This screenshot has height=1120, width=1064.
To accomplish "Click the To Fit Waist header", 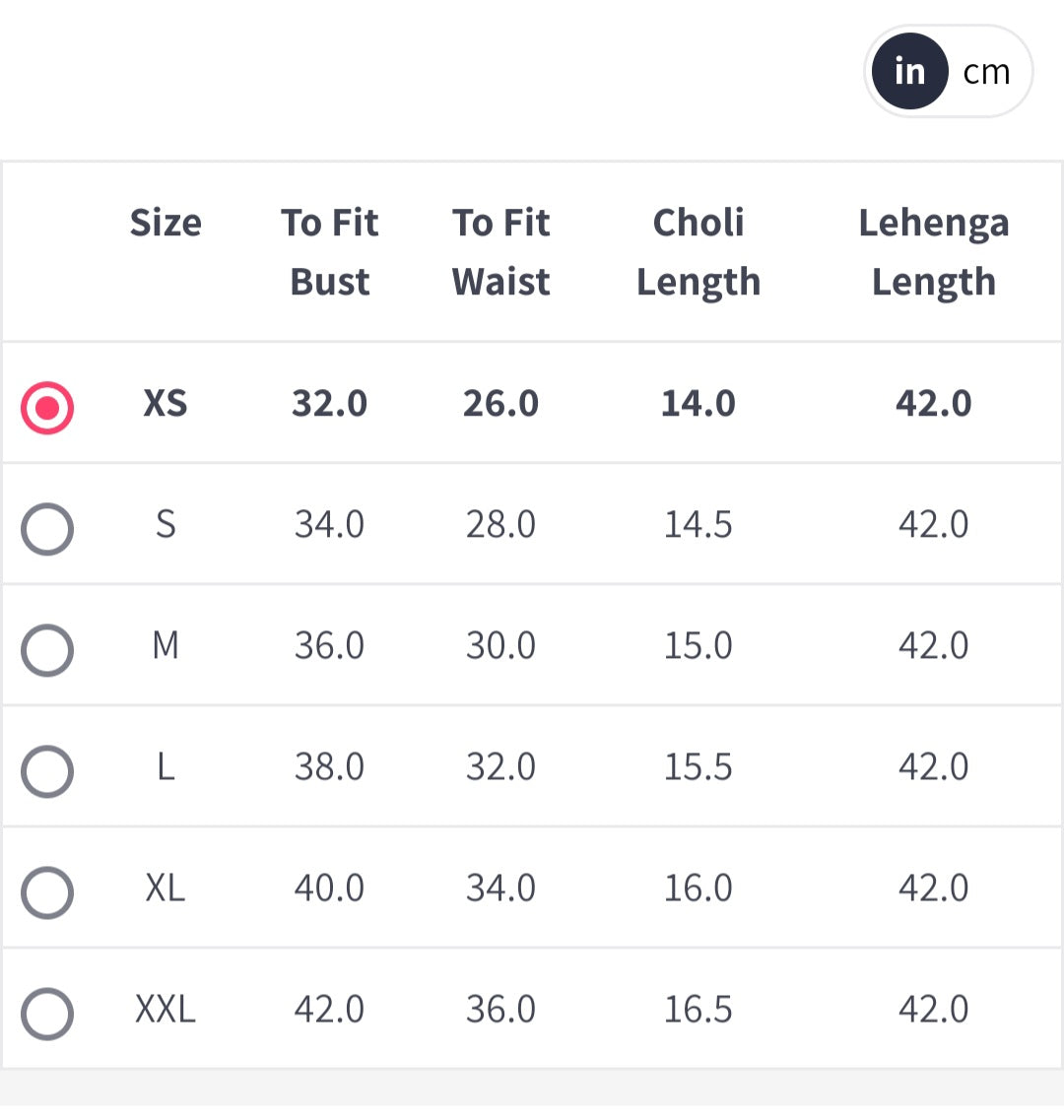I will tap(500, 252).
